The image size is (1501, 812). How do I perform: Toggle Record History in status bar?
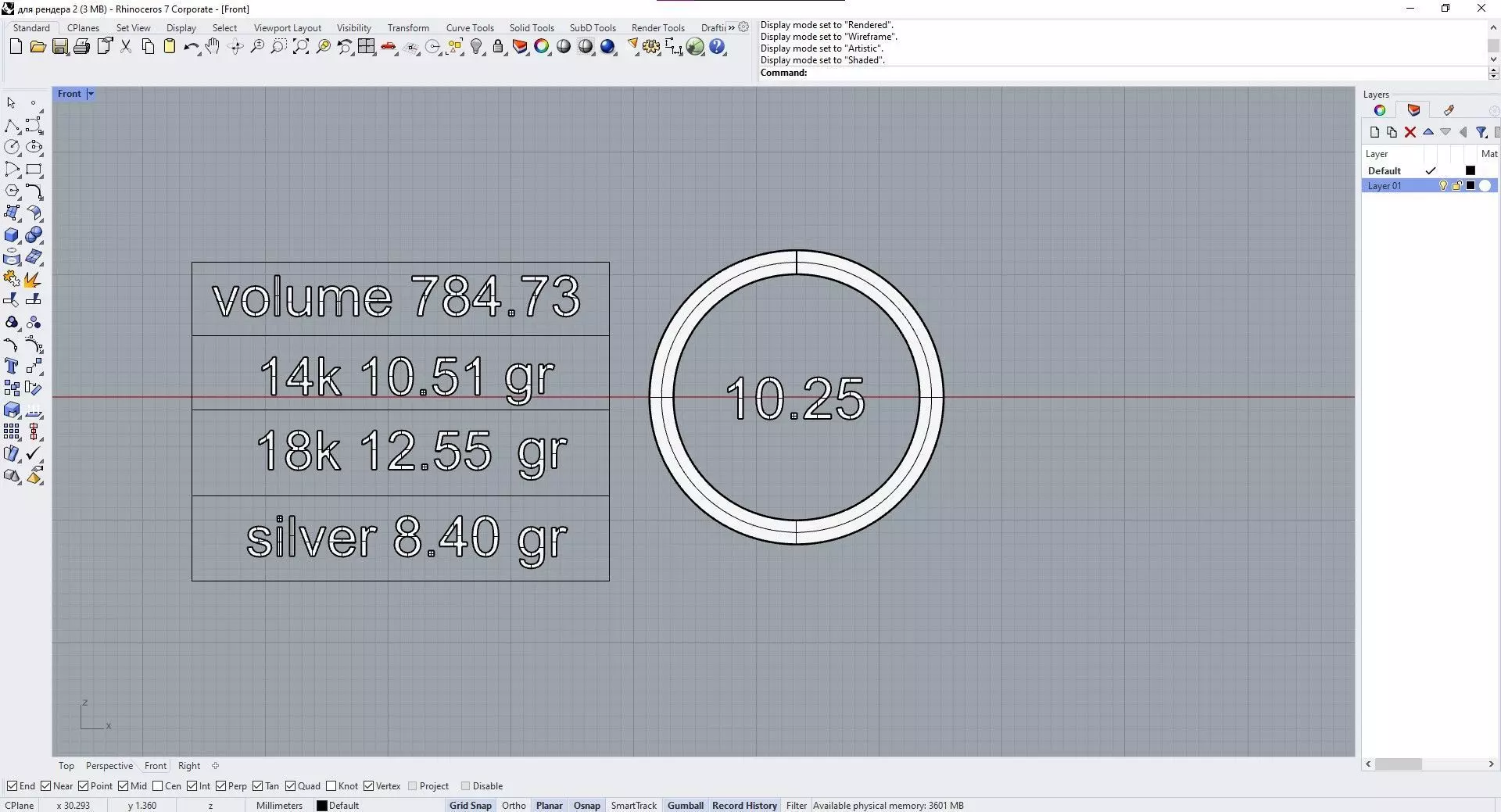(744, 806)
